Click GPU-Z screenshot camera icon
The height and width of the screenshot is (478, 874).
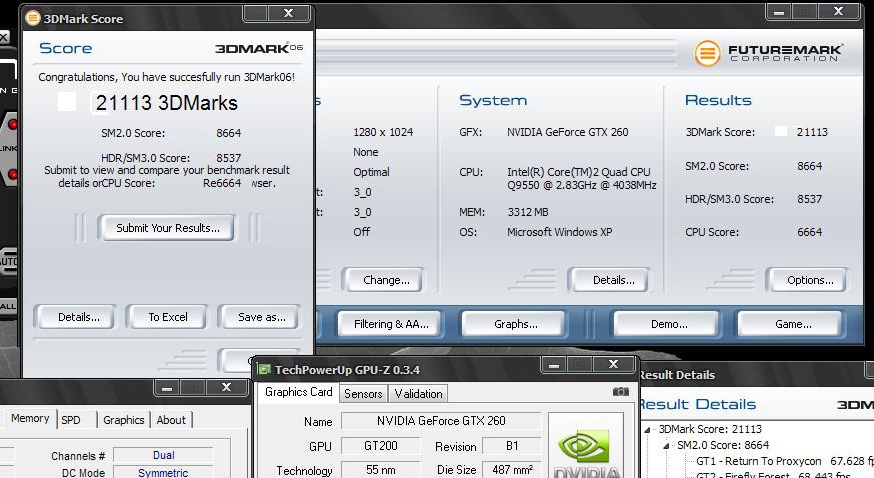coord(620,392)
